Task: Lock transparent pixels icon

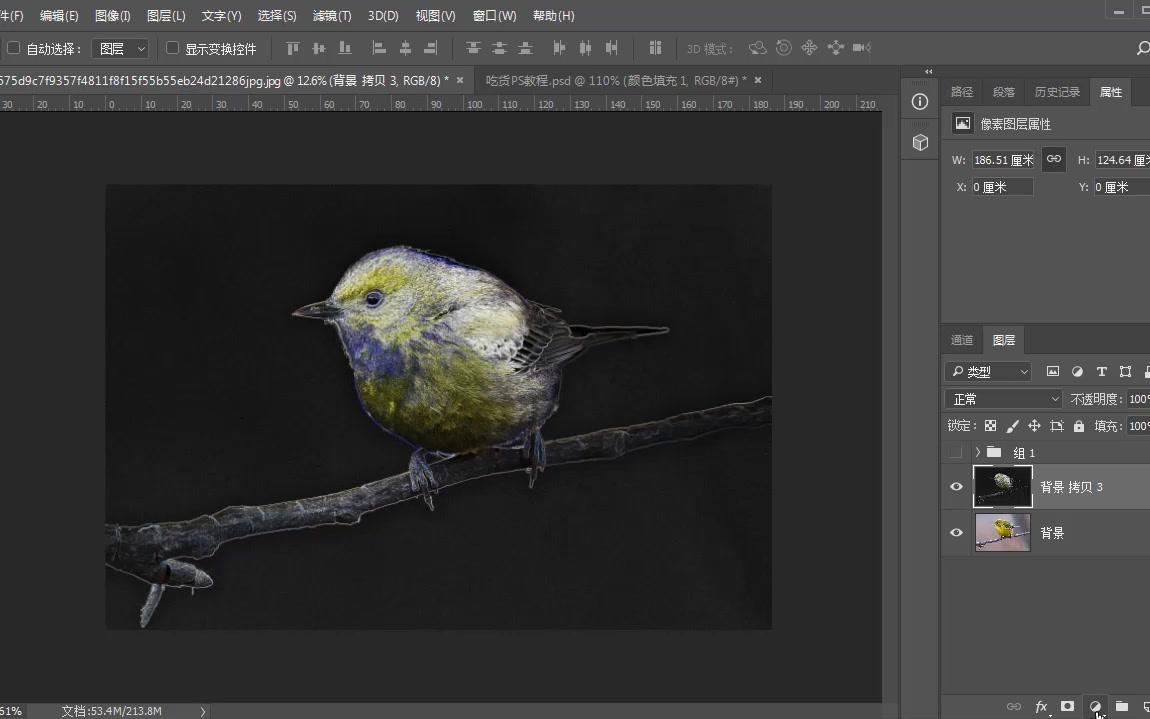Action: pos(990,426)
